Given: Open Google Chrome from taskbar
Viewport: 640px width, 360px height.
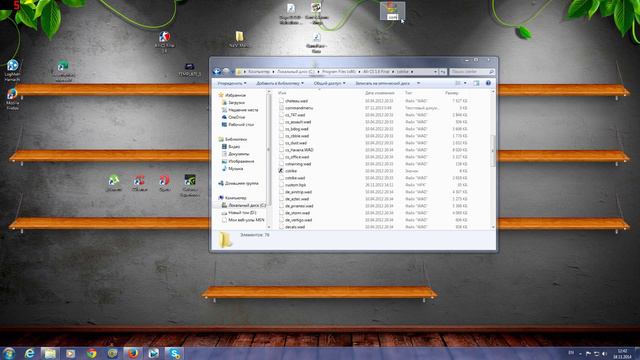Looking at the screenshot, I should tap(91, 353).
